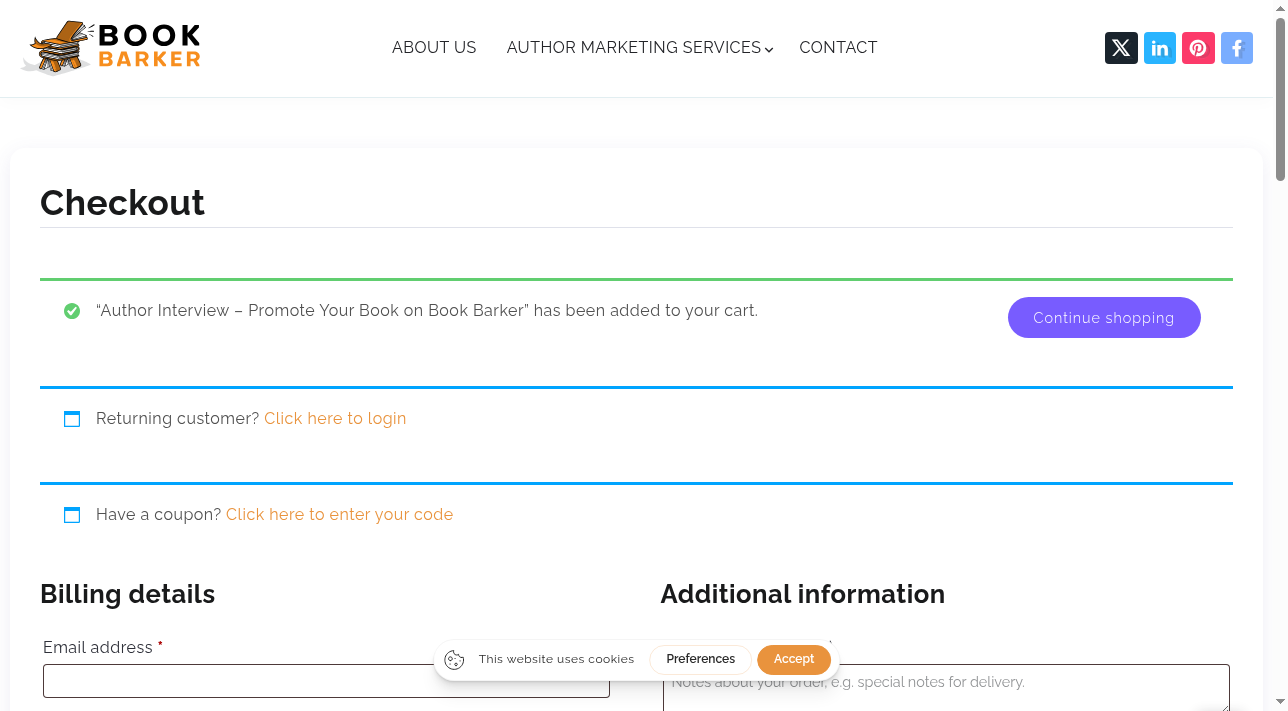Click 'Click here to enter your code' link
Viewport: 1288px width, 711px height.
pos(339,514)
